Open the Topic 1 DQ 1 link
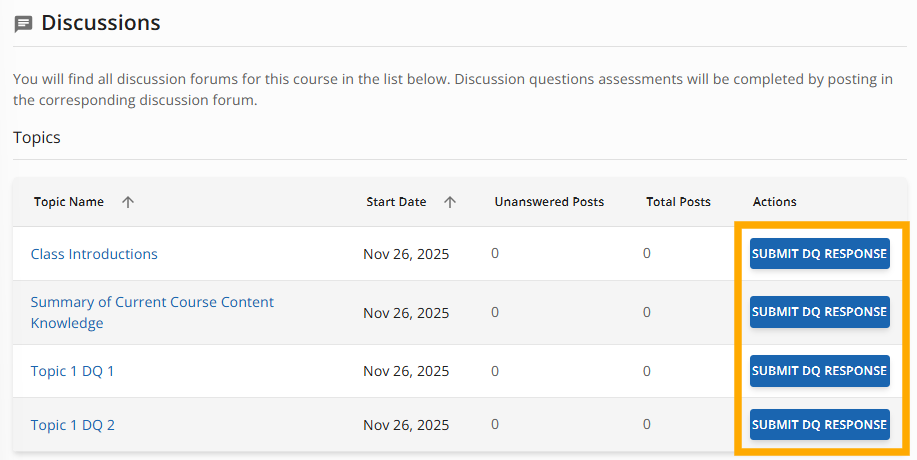 tap(72, 371)
